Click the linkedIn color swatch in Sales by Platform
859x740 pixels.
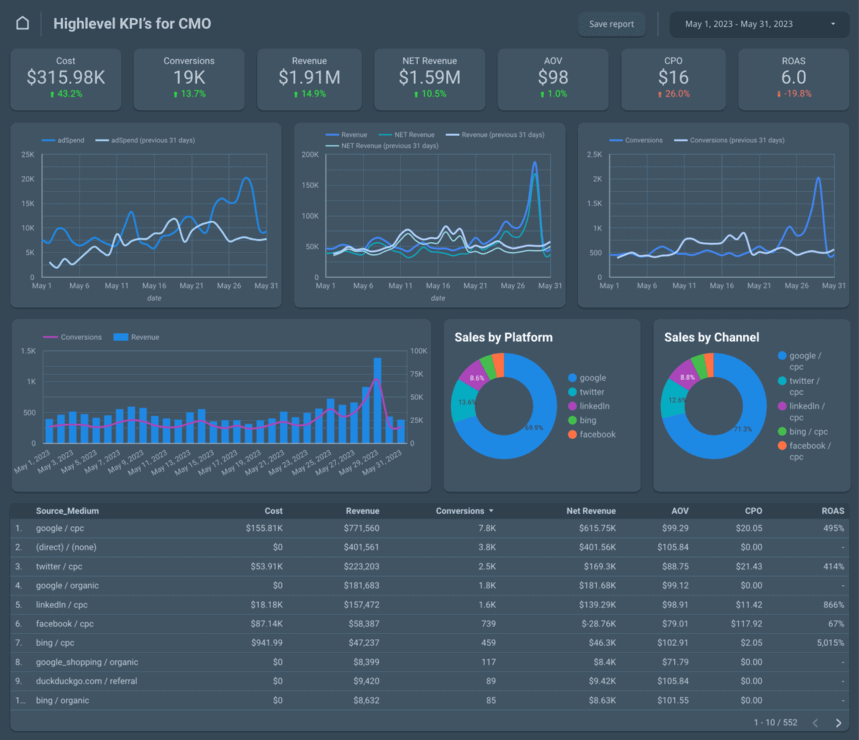click(572, 406)
